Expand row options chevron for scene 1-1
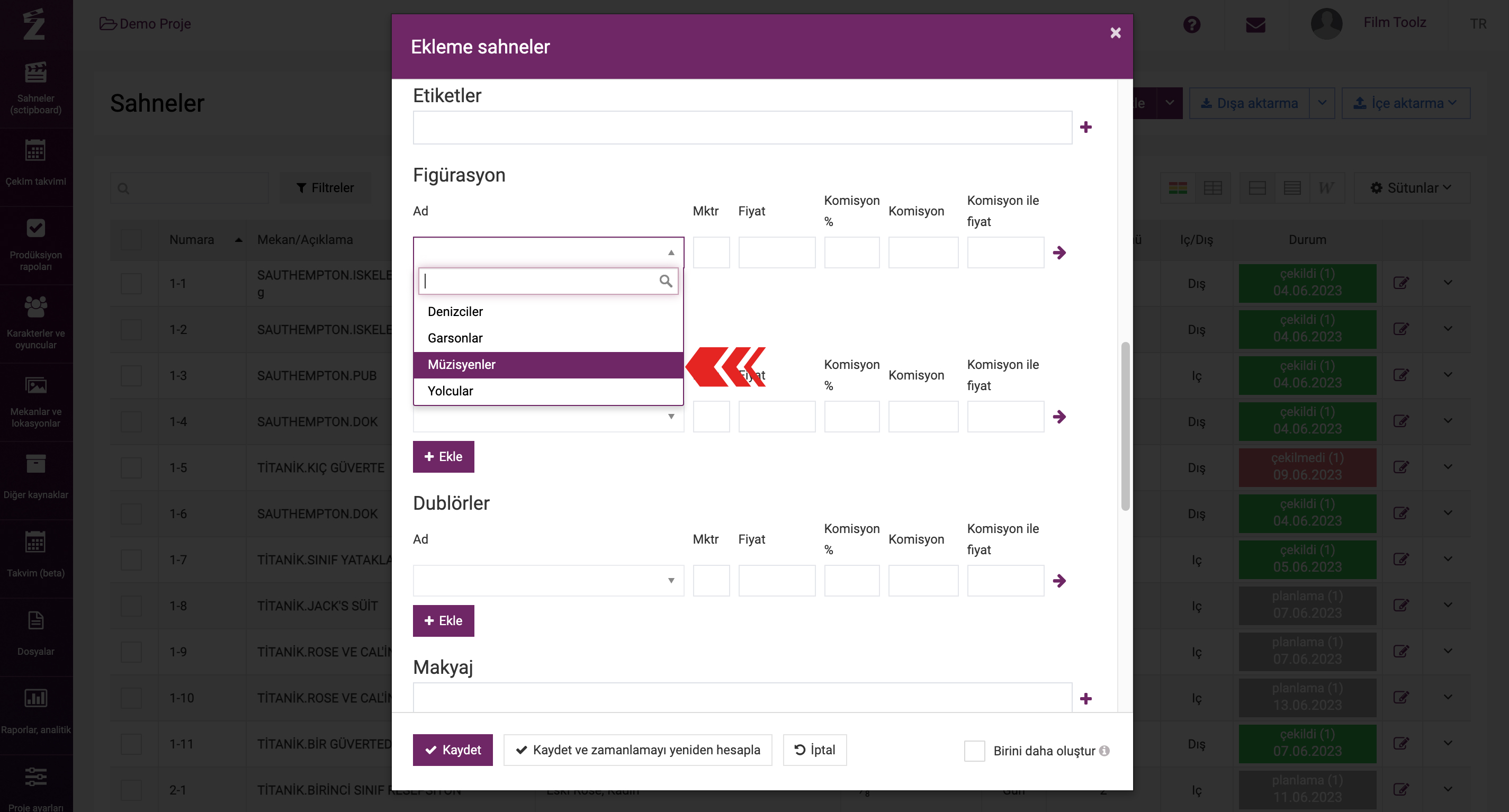 [x=1448, y=283]
